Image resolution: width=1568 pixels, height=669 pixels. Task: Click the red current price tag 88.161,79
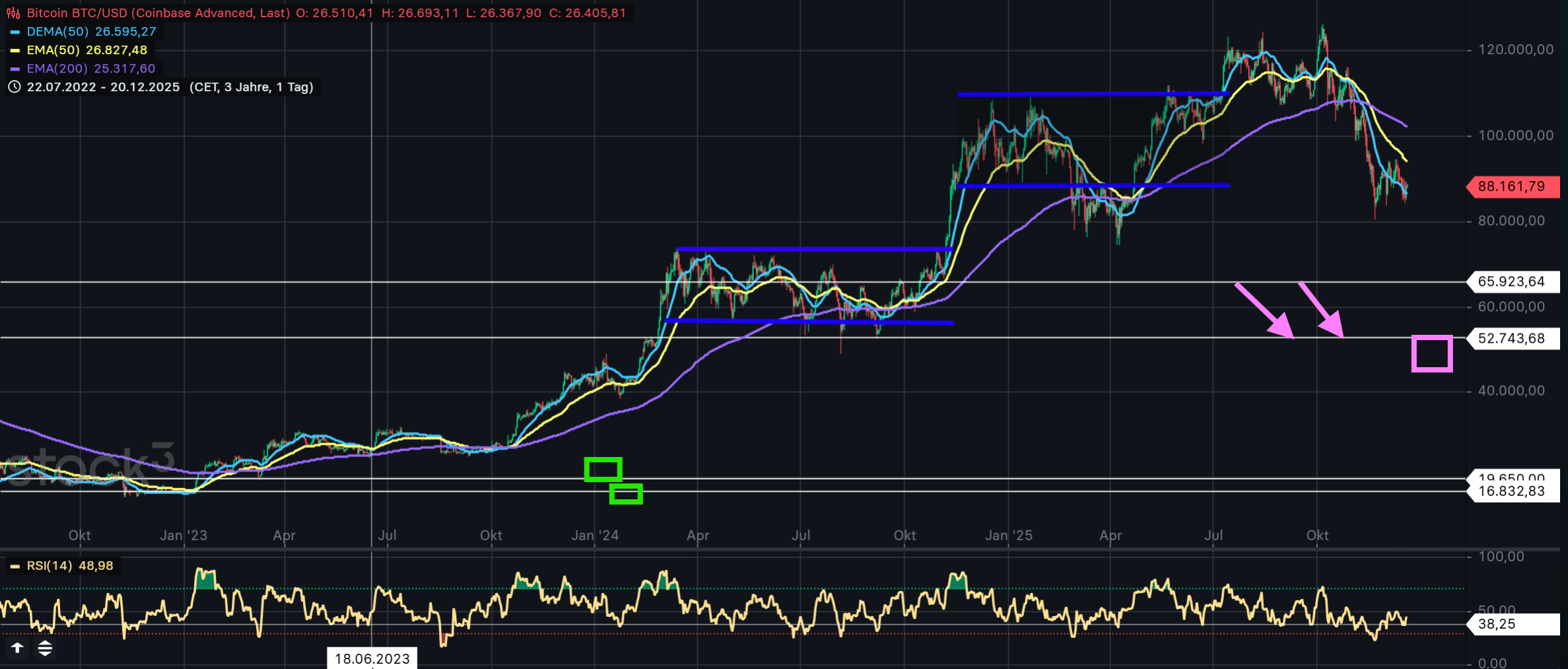coord(1511,187)
